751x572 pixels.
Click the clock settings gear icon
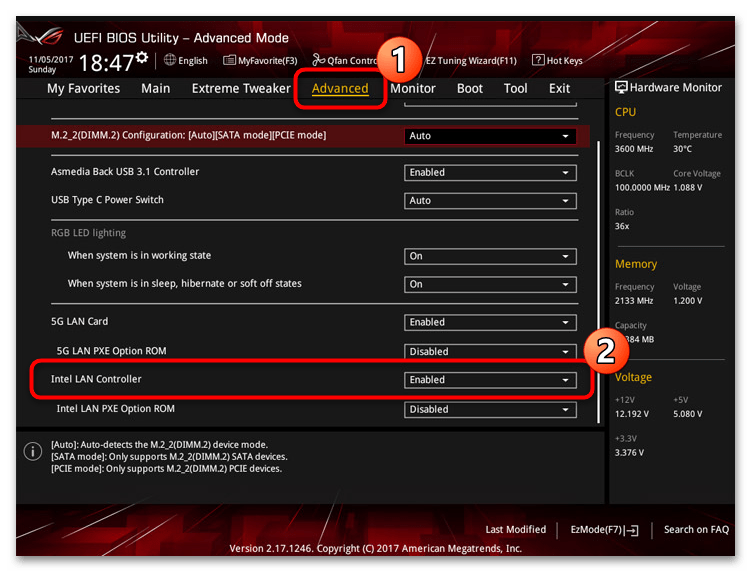(x=141, y=57)
